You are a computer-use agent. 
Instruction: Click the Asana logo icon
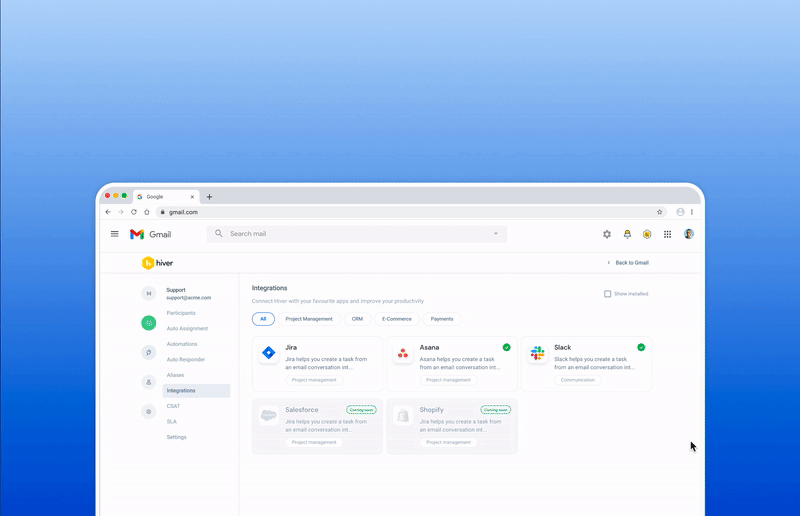(403, 353)
